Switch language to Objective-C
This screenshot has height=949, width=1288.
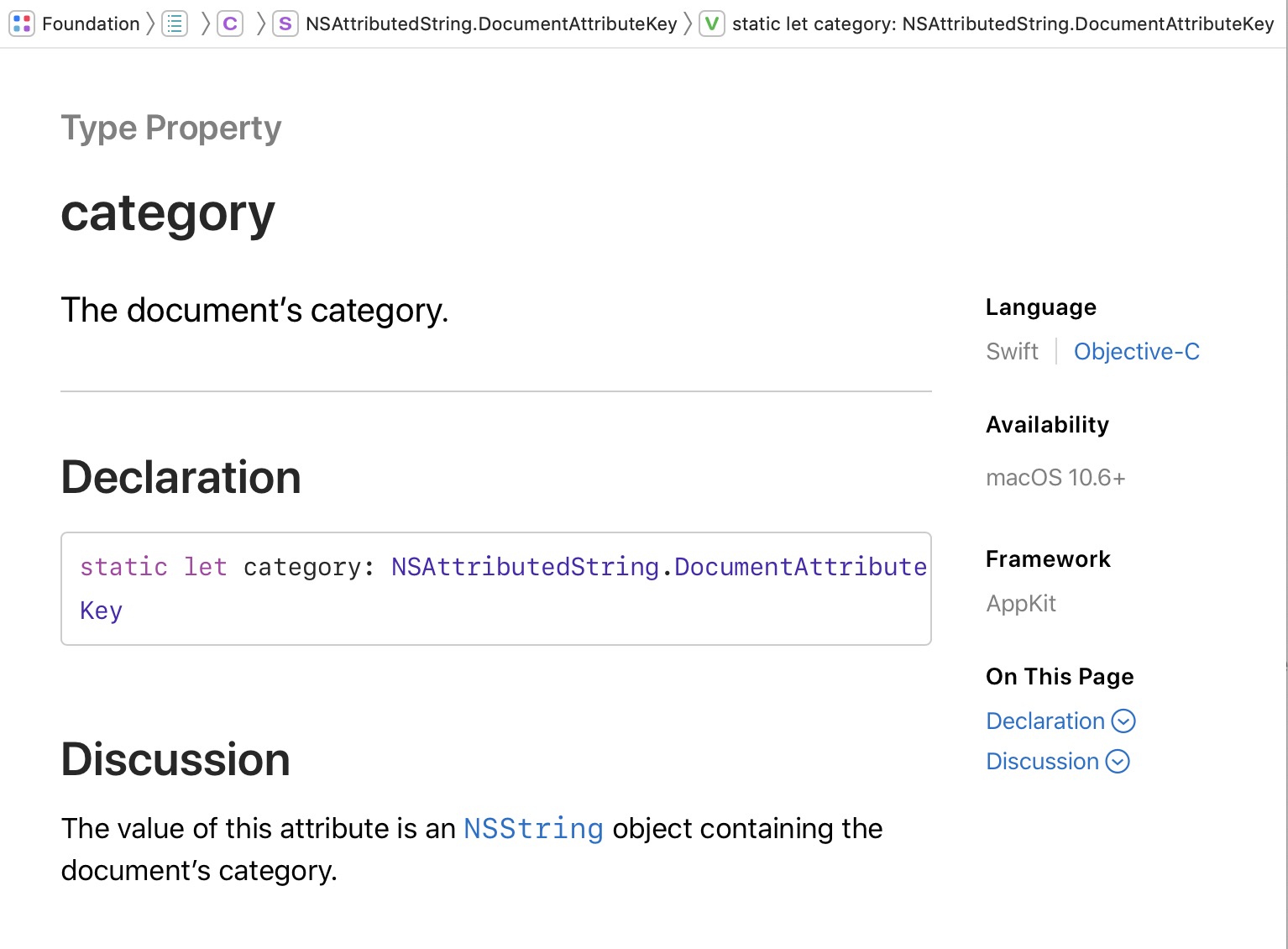click(x=1136, y=351)
